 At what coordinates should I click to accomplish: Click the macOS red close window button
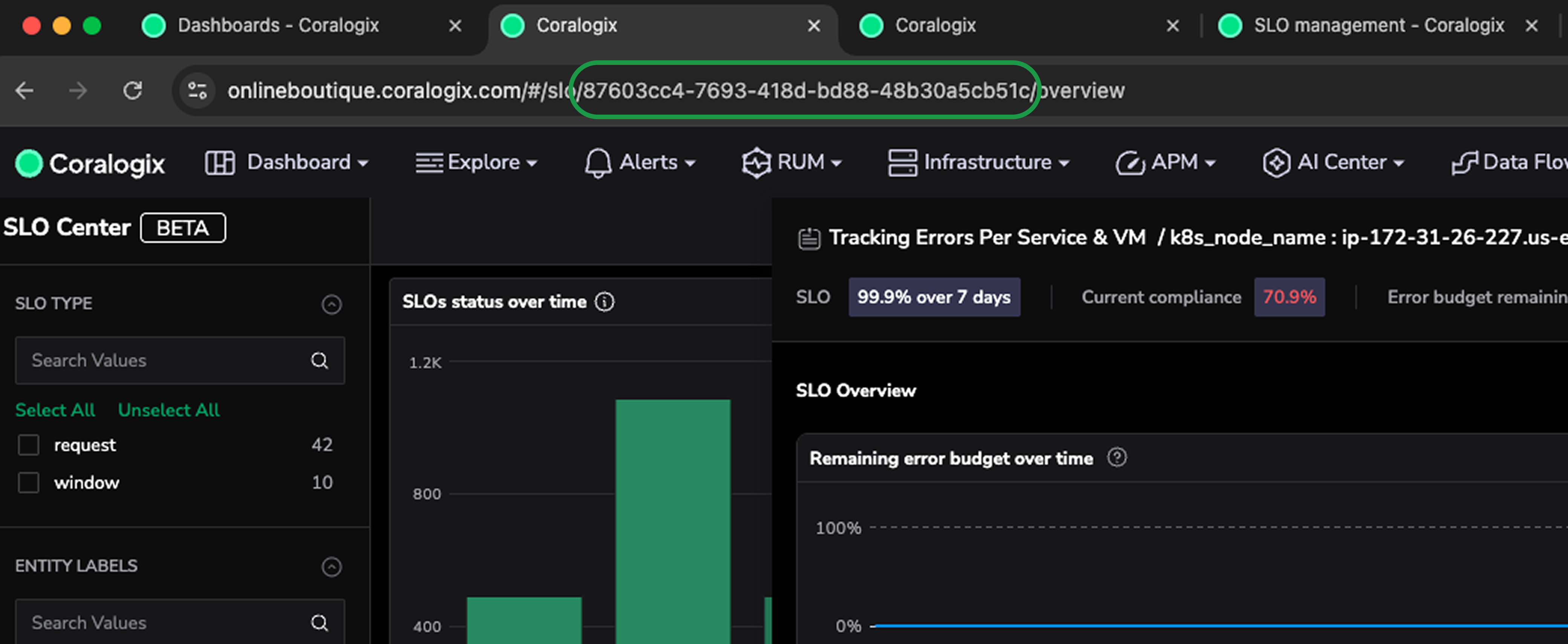coord(32,26)
